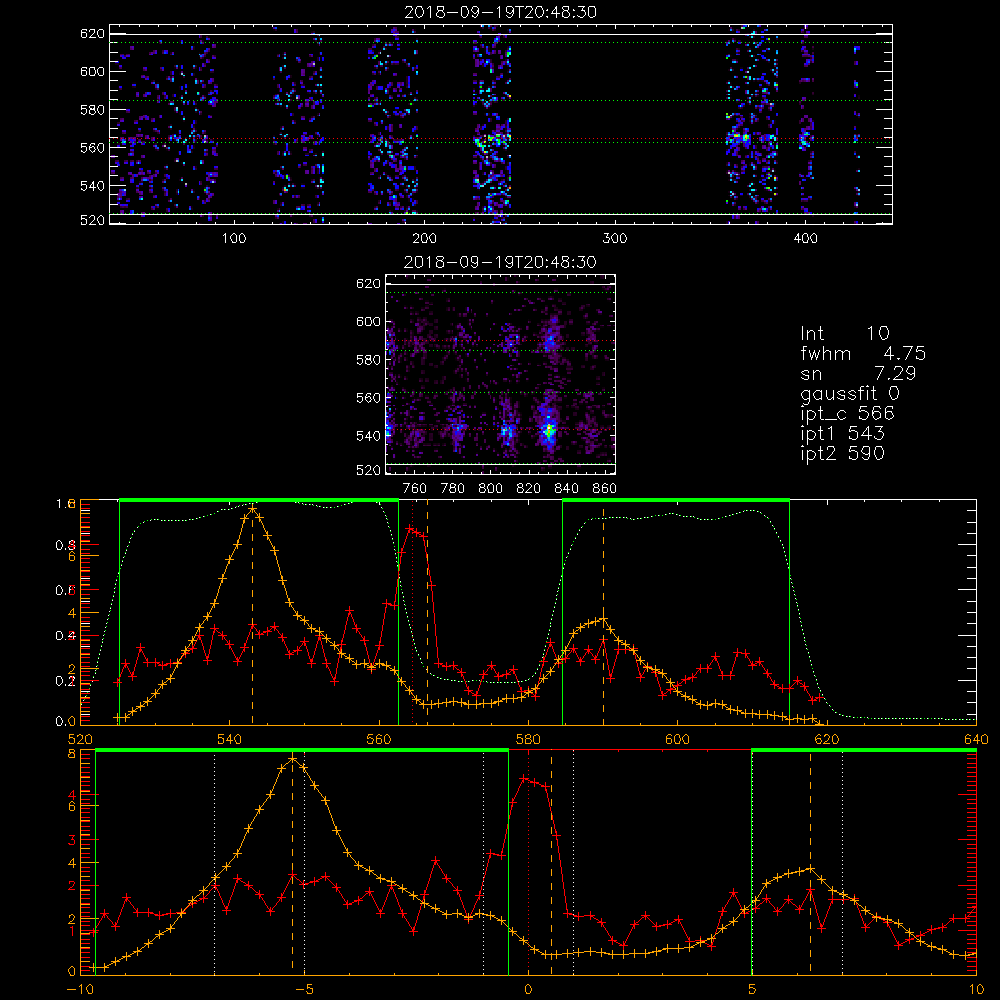Viewport: 1000px width, 1000px height.
Task: Select the 'Int 10' readout text
Action: point(845,333)
